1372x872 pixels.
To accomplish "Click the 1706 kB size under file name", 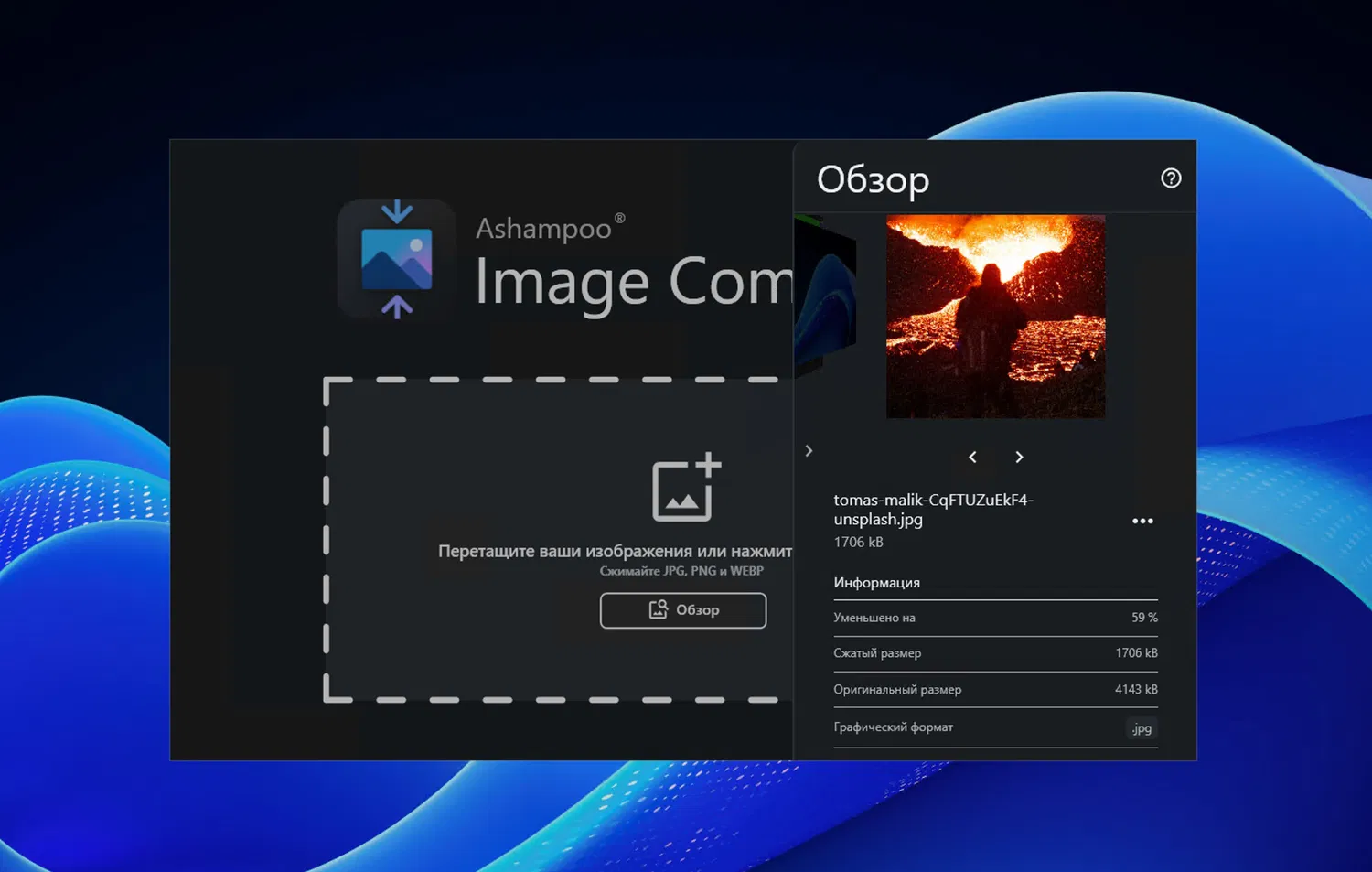I will [x=858, y=542].
